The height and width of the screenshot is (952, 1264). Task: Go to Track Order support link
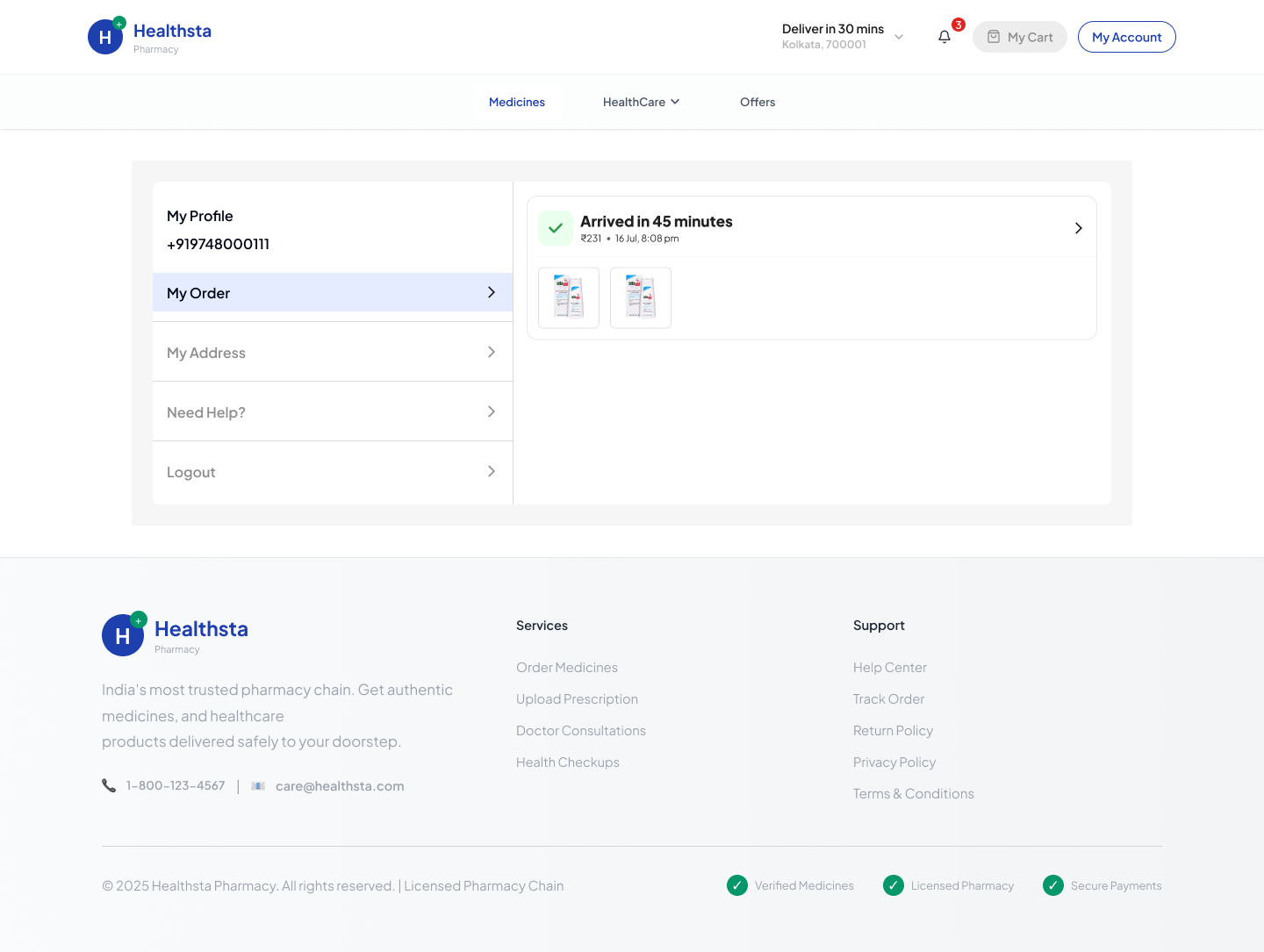888,699
